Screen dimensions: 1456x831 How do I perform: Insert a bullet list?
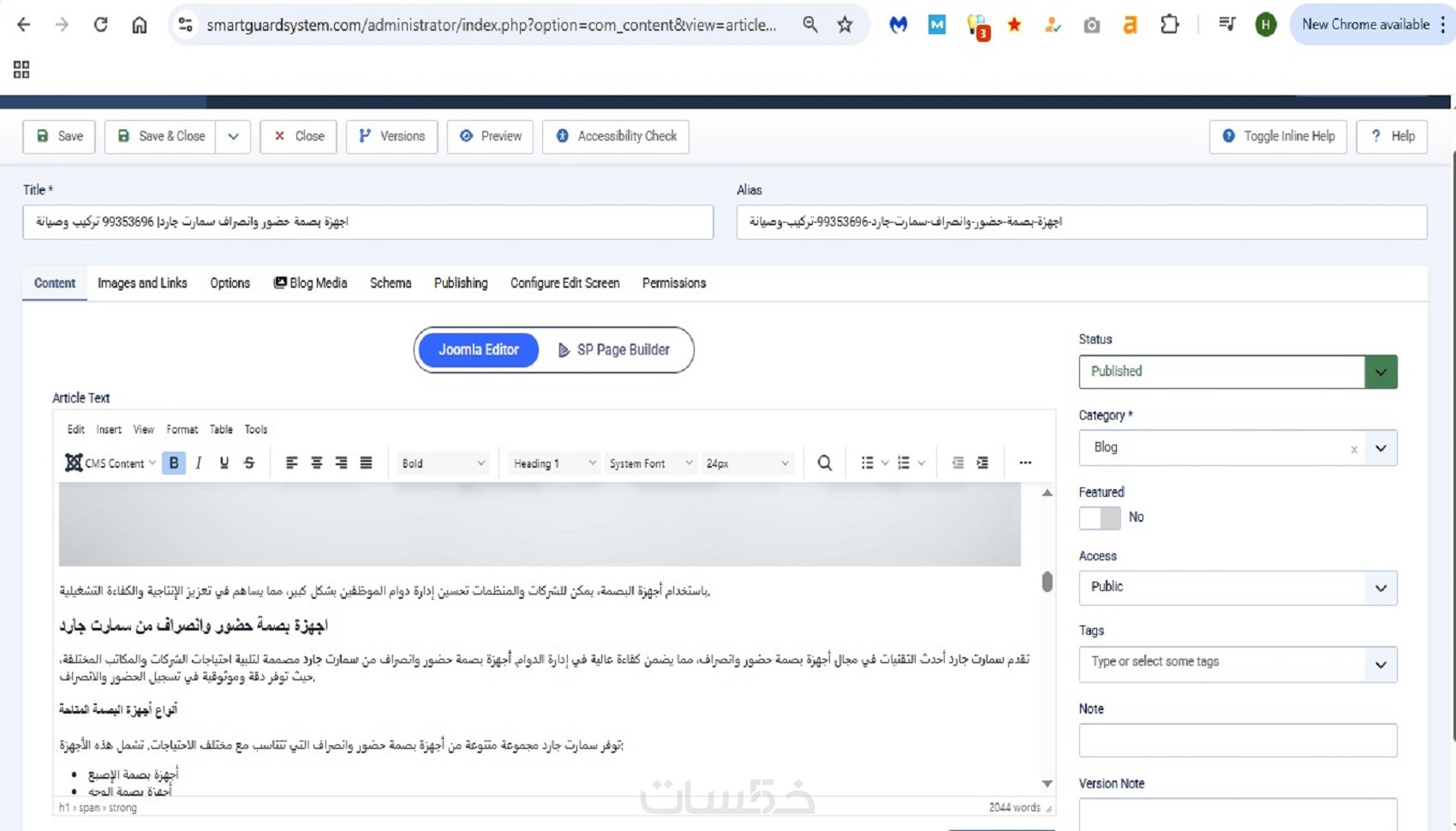(867, 463)
